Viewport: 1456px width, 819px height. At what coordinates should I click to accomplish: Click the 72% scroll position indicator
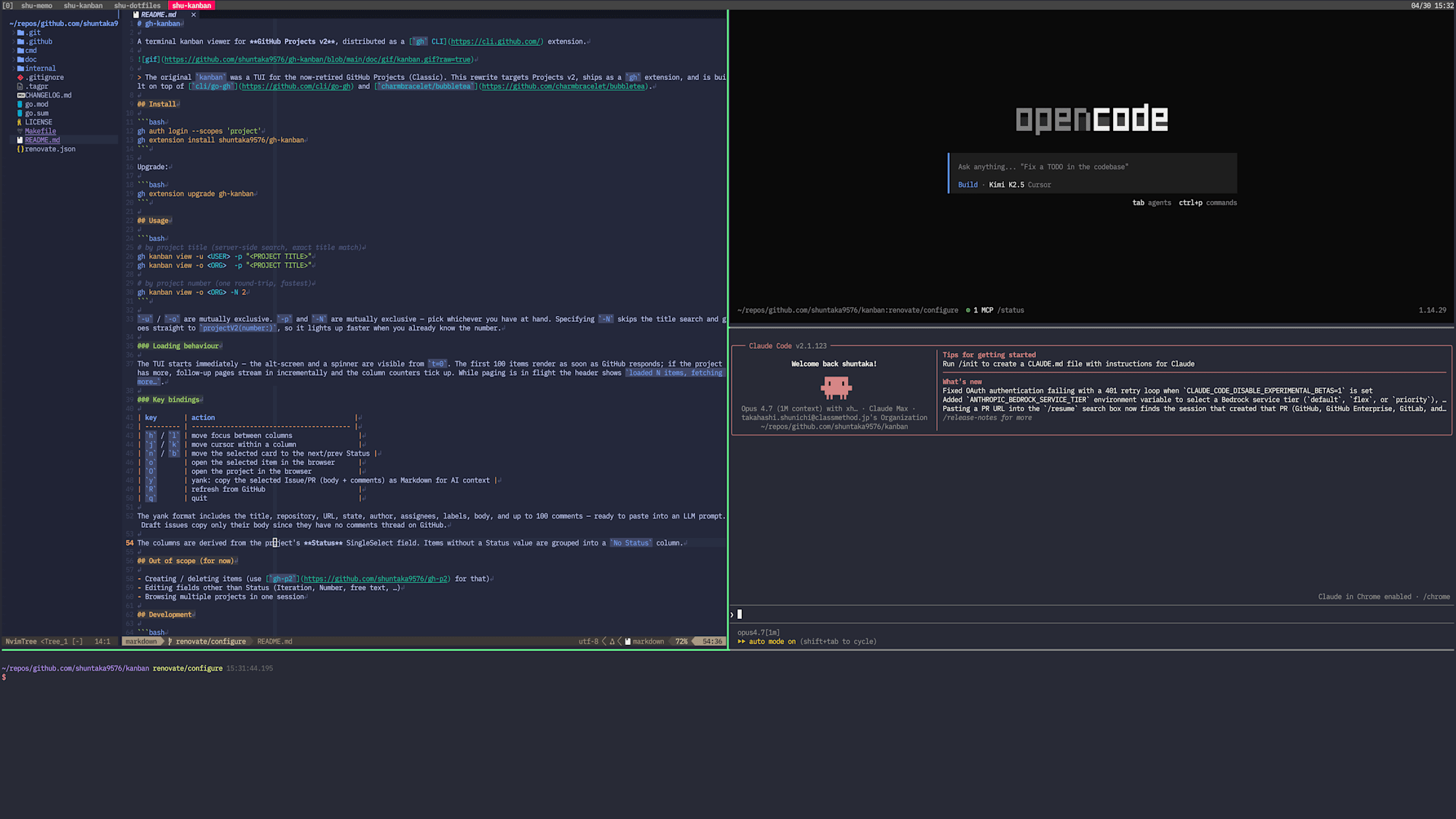pos(681,641)
